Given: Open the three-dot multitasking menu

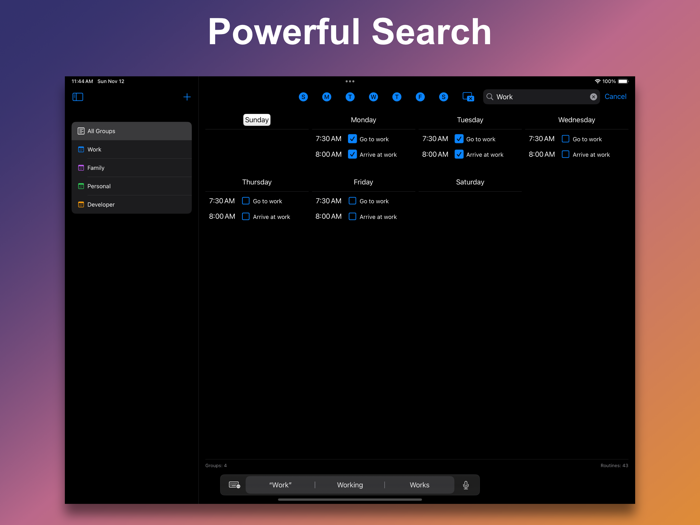Looking at the screenshot, I should click(350, 81).
